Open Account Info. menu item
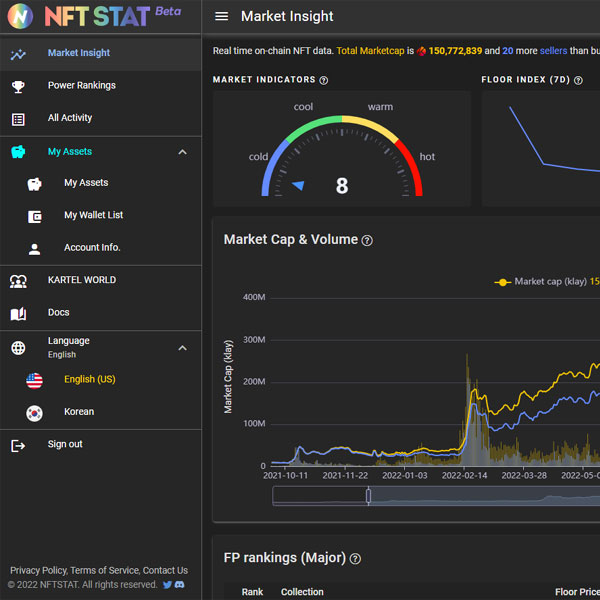Screen dimensions: 600x600 coord(92,248)
